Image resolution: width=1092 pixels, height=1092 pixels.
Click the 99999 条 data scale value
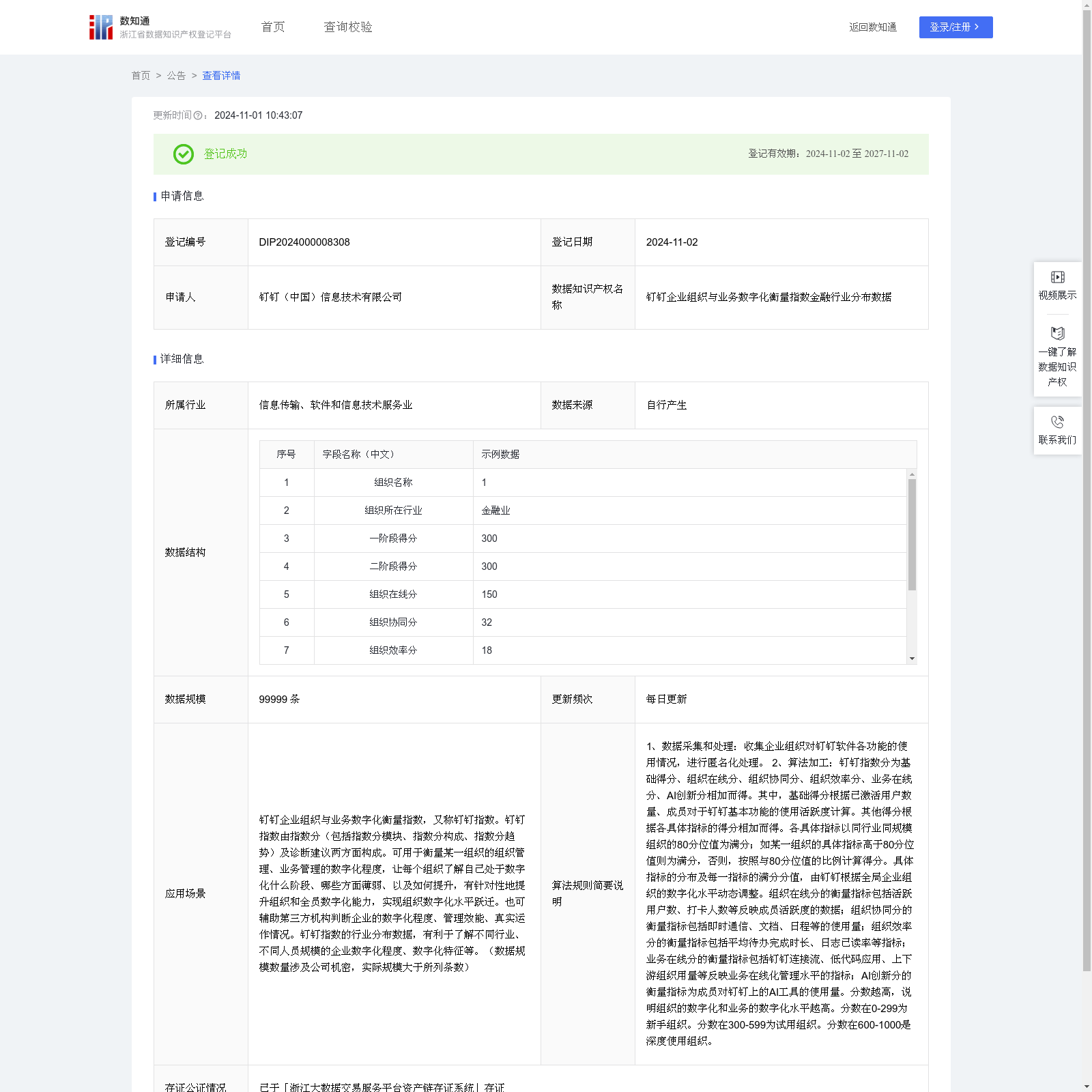pos(279,700)
